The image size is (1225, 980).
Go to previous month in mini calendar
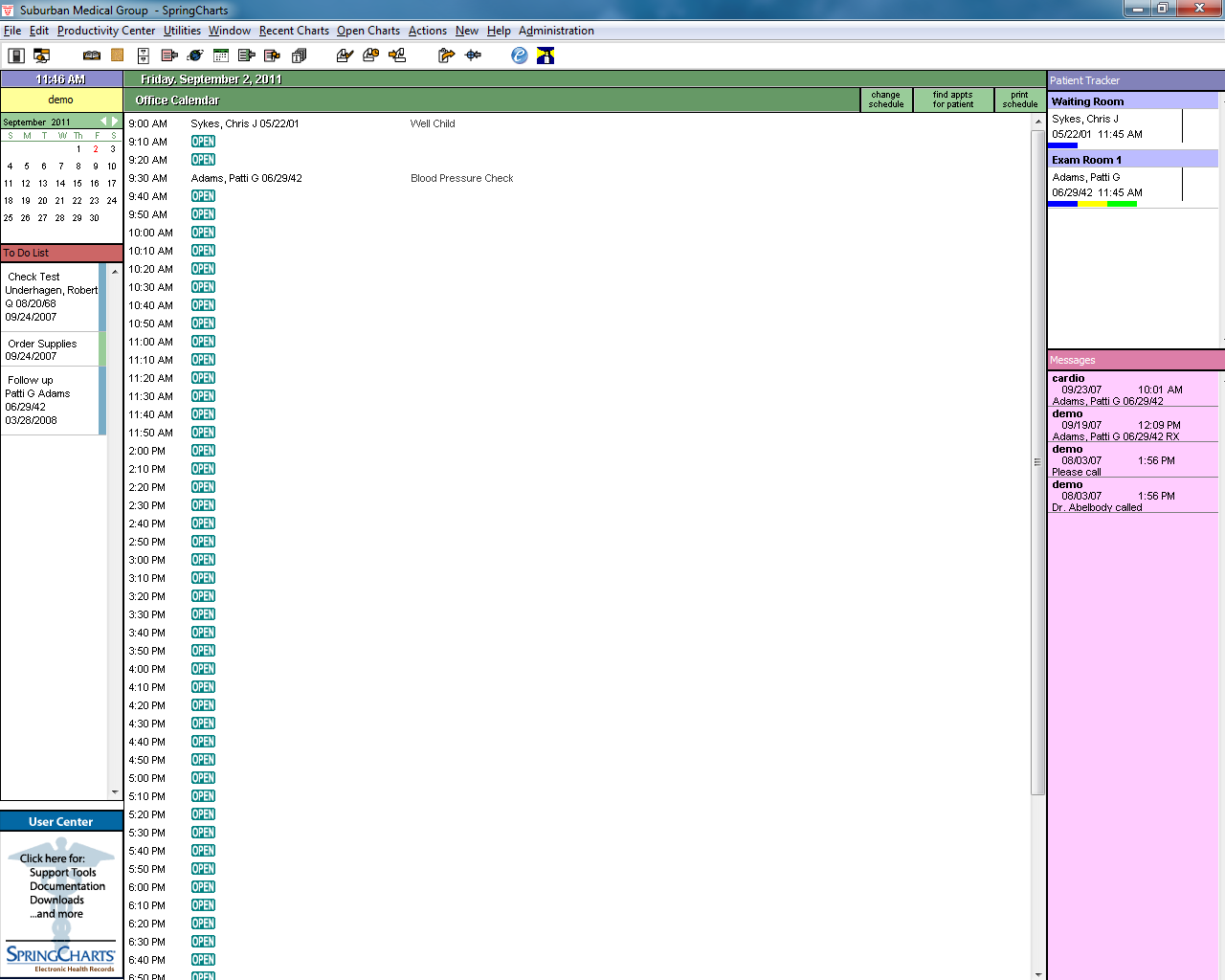(103, 122)
